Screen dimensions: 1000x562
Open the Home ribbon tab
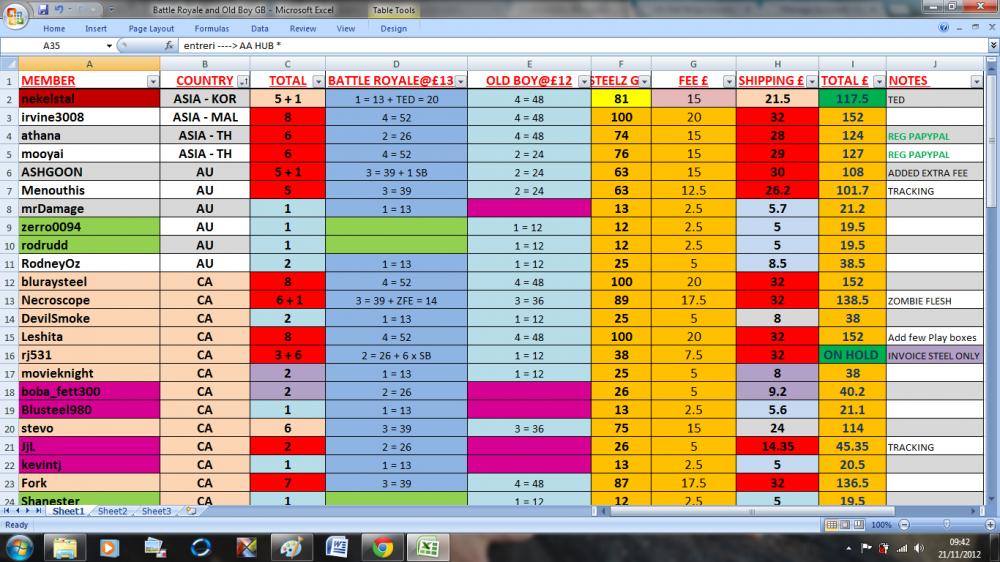(54, 28)
